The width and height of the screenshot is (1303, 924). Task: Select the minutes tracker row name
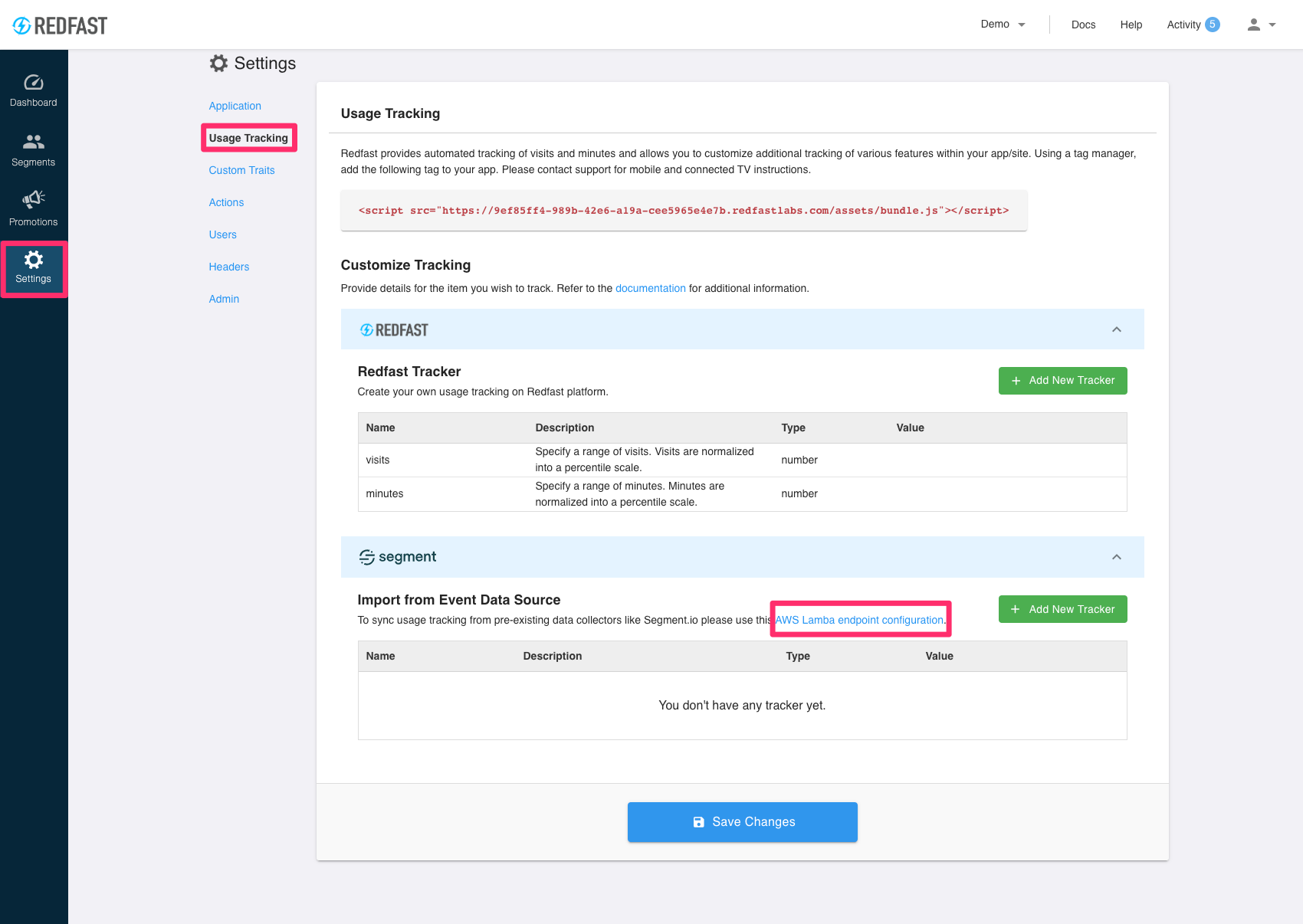(x=384, y=493)
